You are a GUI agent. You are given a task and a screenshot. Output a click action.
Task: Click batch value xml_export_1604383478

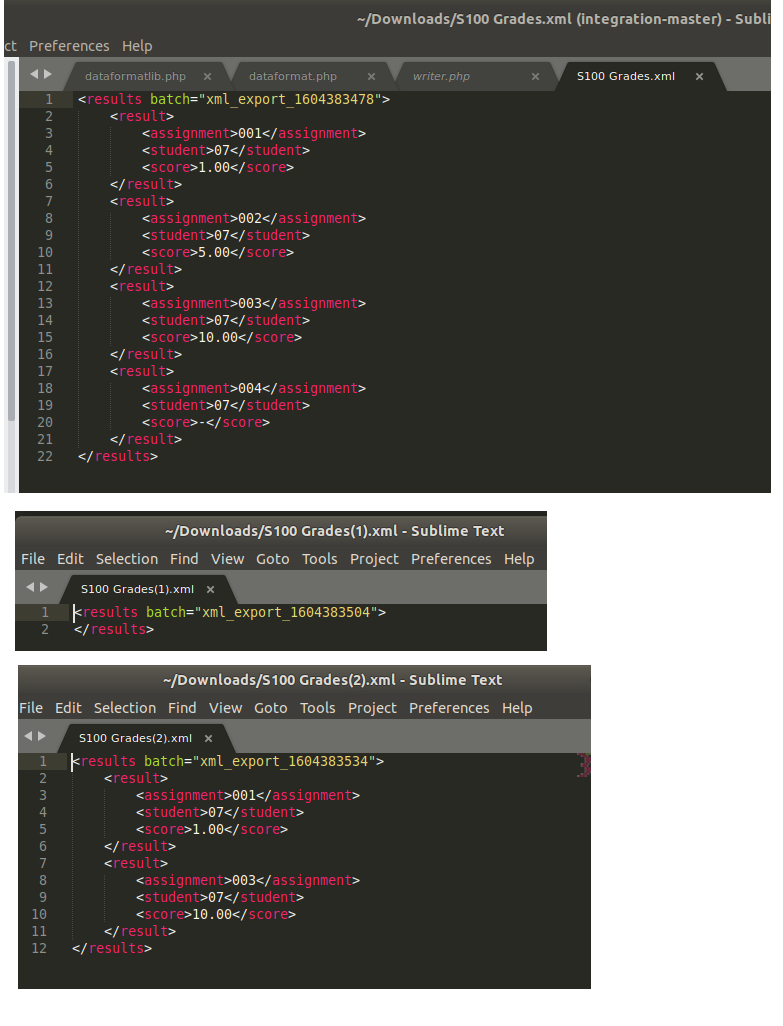coord(290,99)
